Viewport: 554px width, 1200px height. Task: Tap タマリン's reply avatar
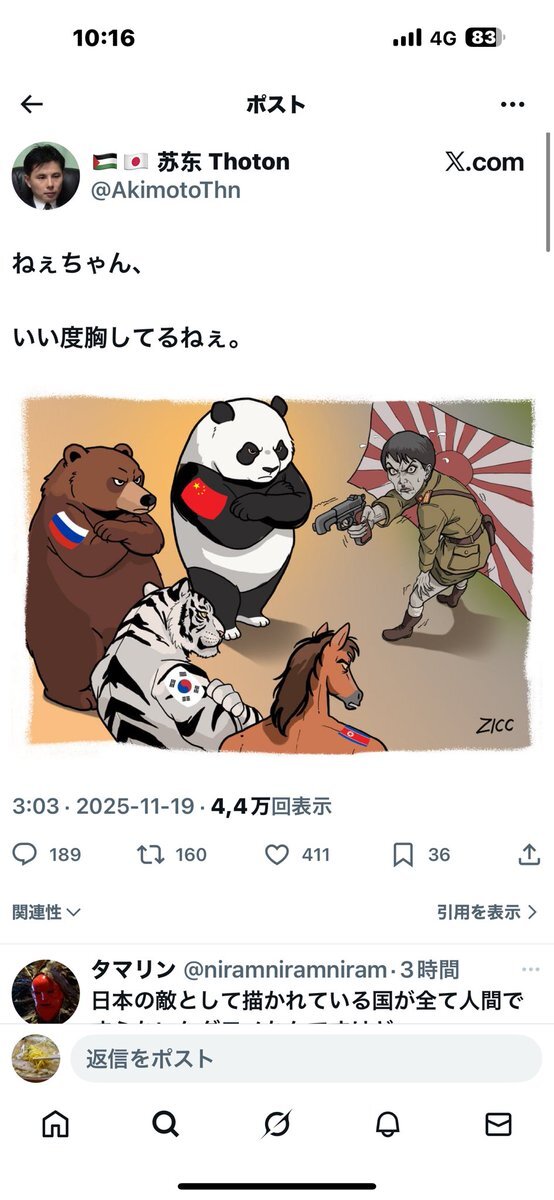click(x=46, y=992)
